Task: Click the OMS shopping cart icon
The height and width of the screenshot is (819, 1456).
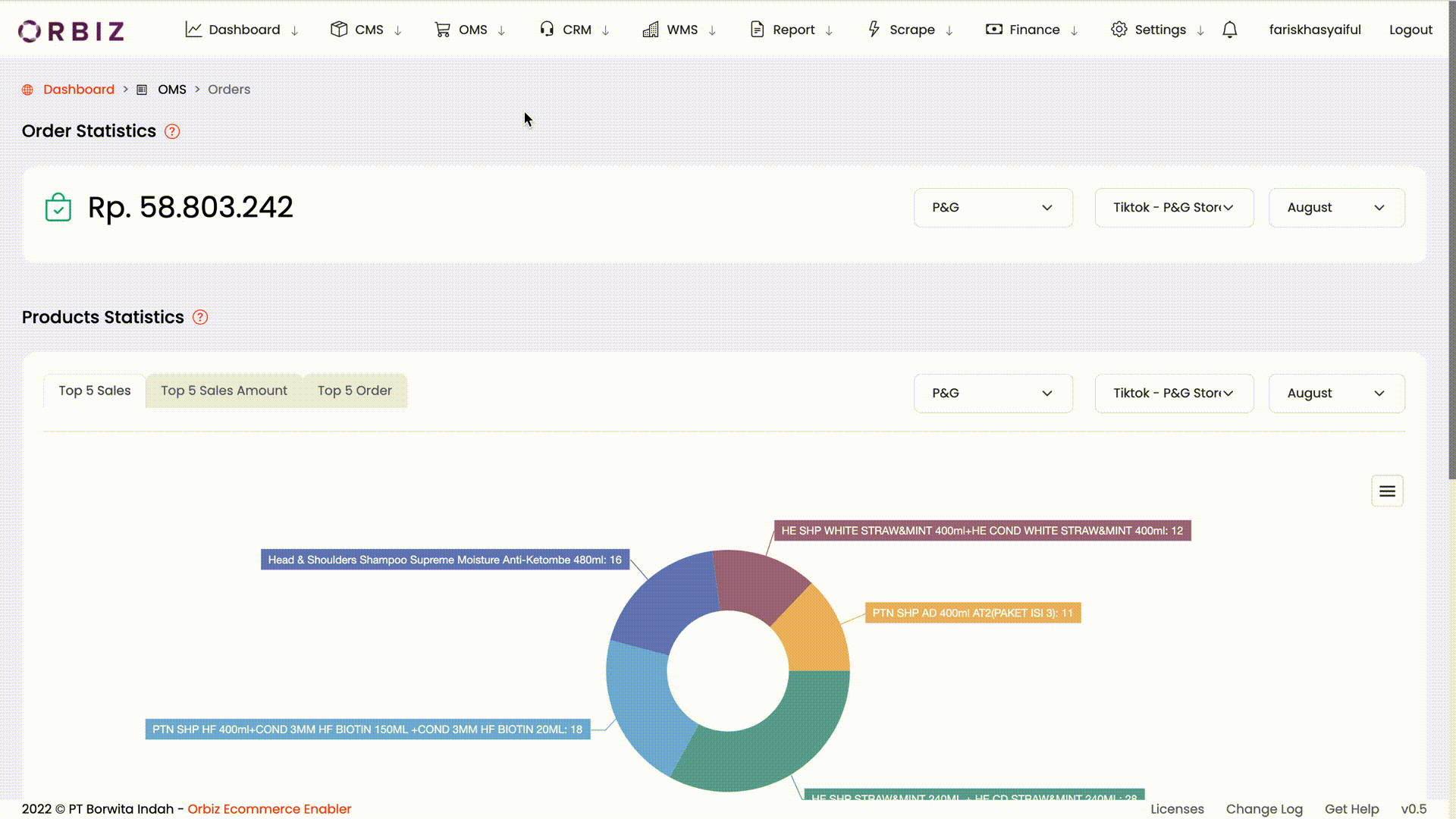Action: (442, 30)
